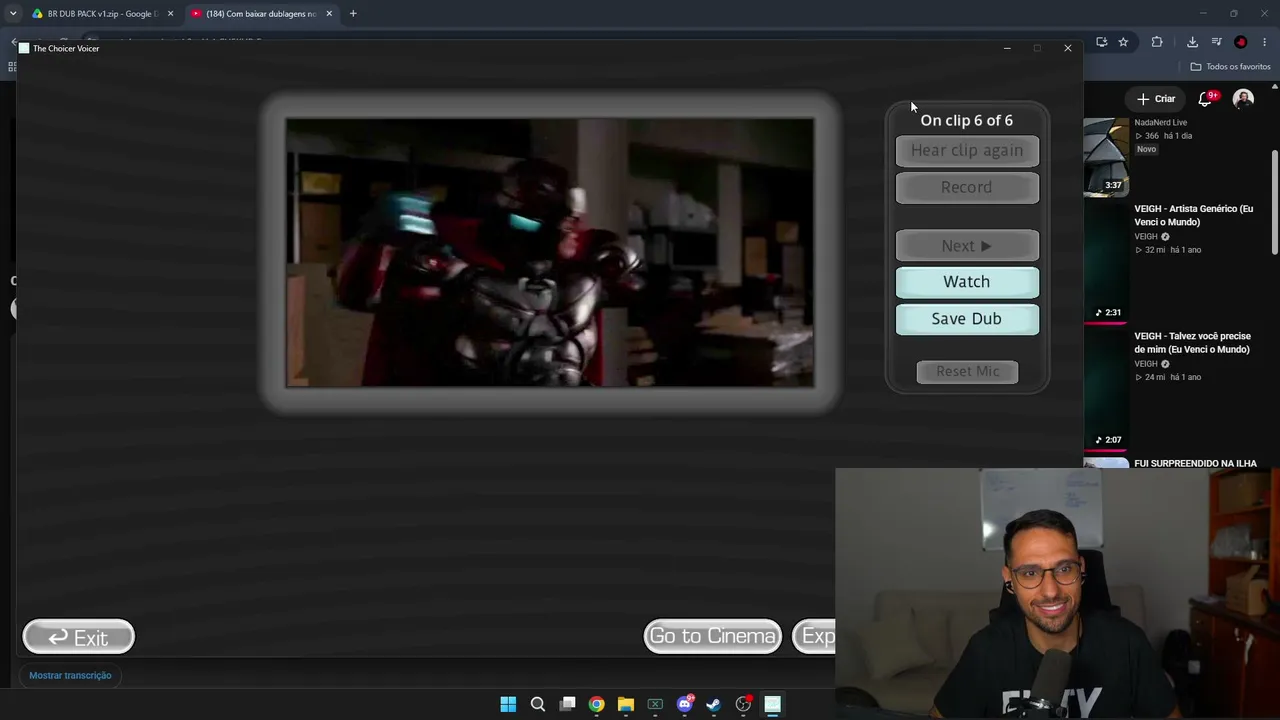Click the Next button

[x=967, y=246]
